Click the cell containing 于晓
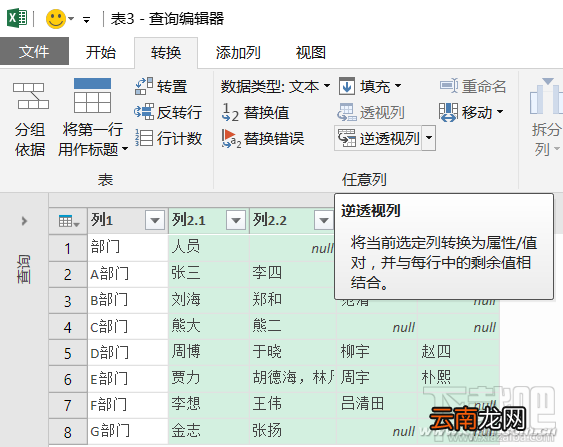The image size is (563, 447). coord(293,353)
